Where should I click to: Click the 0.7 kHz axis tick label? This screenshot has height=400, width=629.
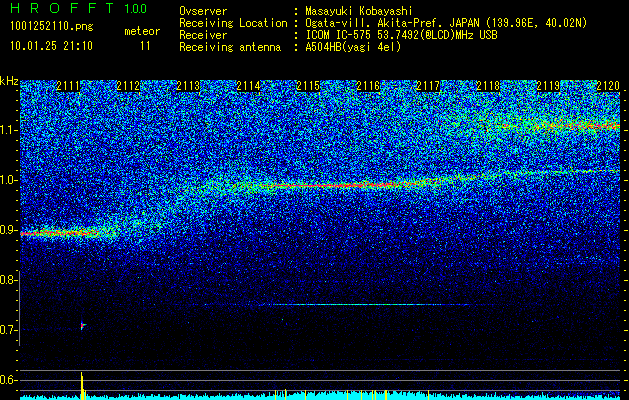coord(8,330)
